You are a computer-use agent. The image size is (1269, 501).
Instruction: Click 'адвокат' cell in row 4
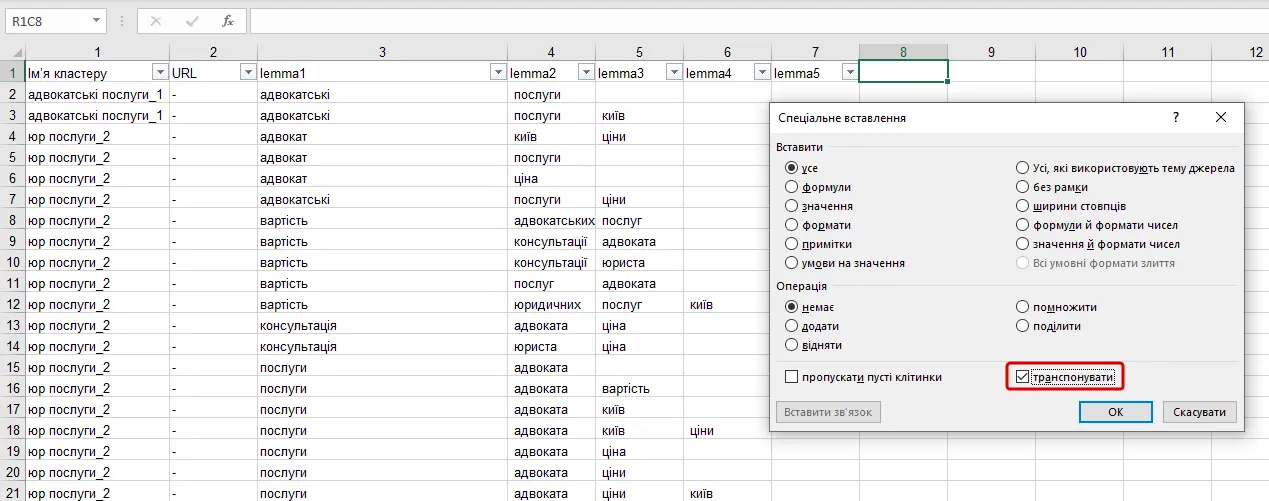tap(382, 136)
